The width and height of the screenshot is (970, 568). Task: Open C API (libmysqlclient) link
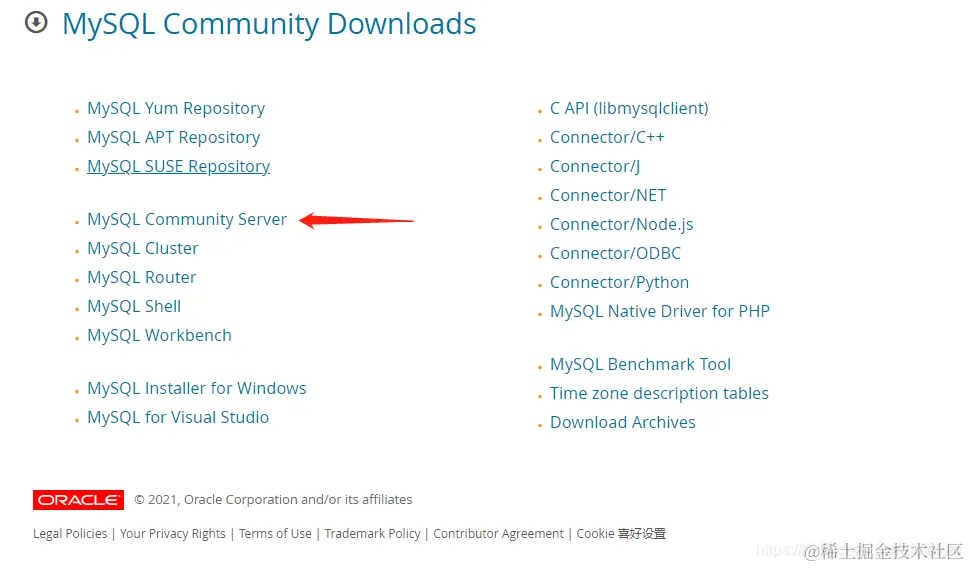[629, 108]
